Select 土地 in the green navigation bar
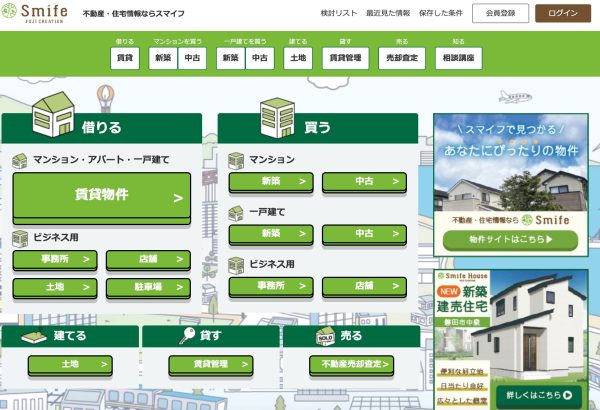 point(298,58)
